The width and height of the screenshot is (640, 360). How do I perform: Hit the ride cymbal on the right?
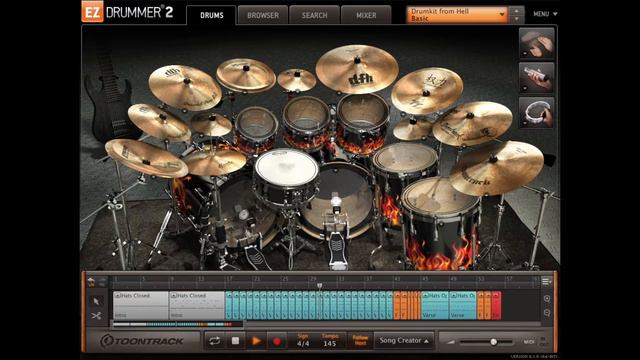click(472, 123)
